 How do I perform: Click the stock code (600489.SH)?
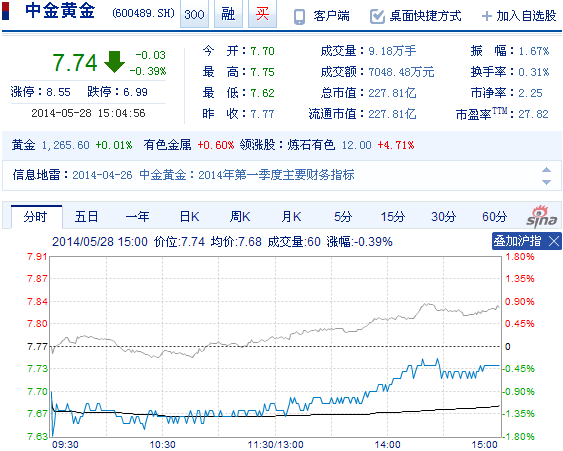coord(144,14)
